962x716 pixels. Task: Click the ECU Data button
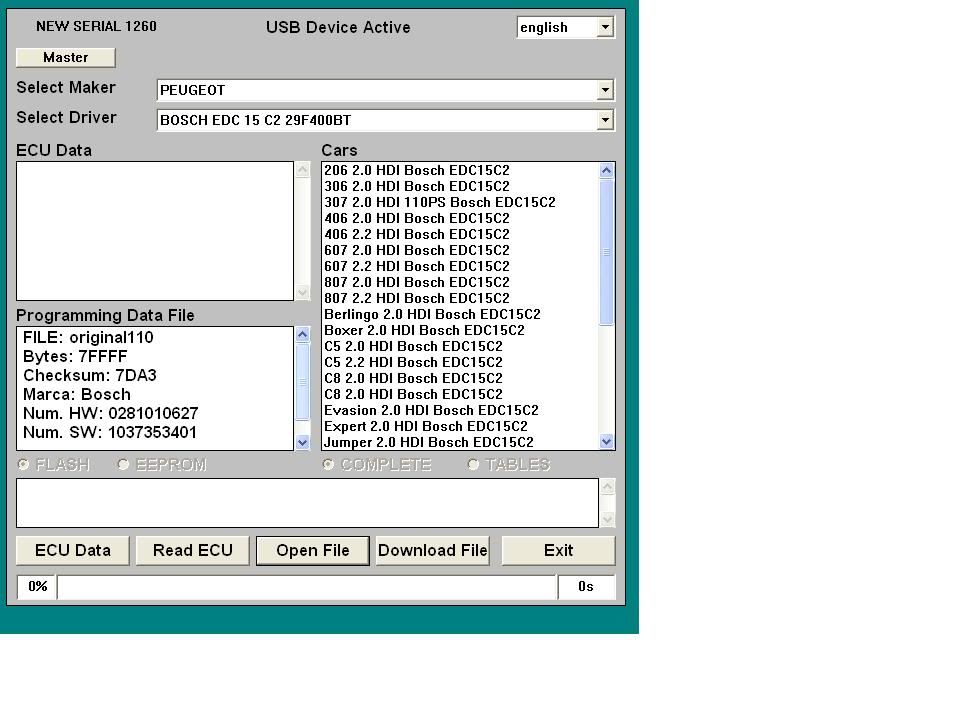(x=73, y=550)
